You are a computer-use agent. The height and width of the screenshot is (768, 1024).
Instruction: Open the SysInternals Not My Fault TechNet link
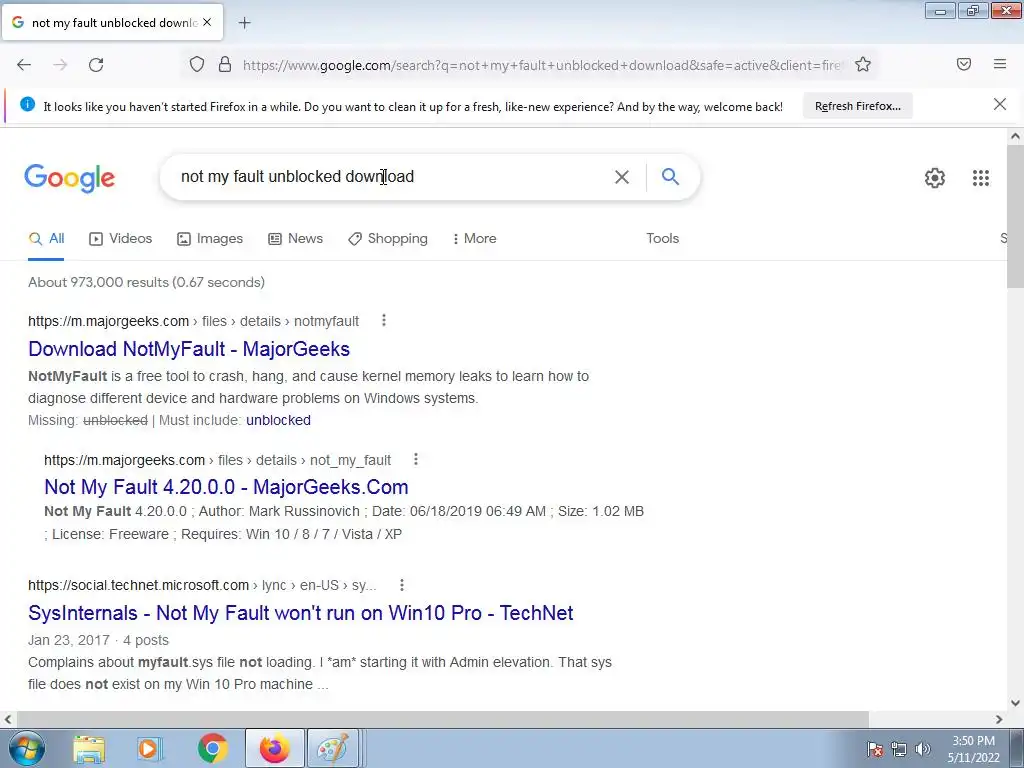pos(300,613)
